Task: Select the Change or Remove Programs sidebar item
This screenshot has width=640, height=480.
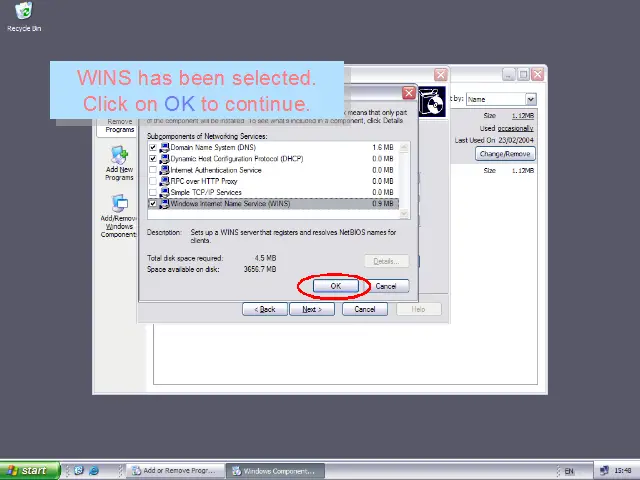Action: pyautogui.click(x=119, y=126)
